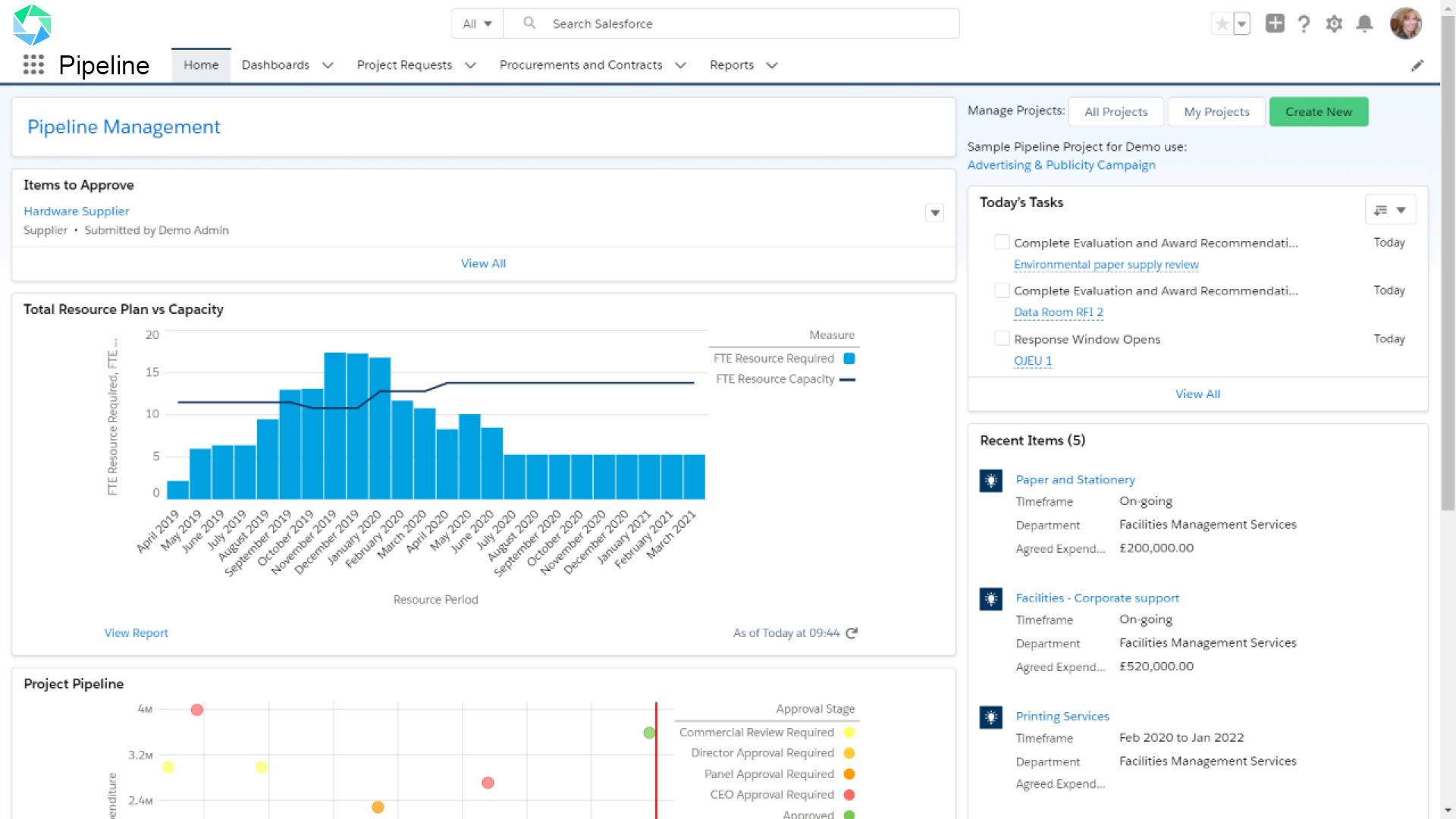Click the FTE Resource Required legend swatch
Image resolution: width=1456 pixels, height=819 pixels.
tap(848, 358)
